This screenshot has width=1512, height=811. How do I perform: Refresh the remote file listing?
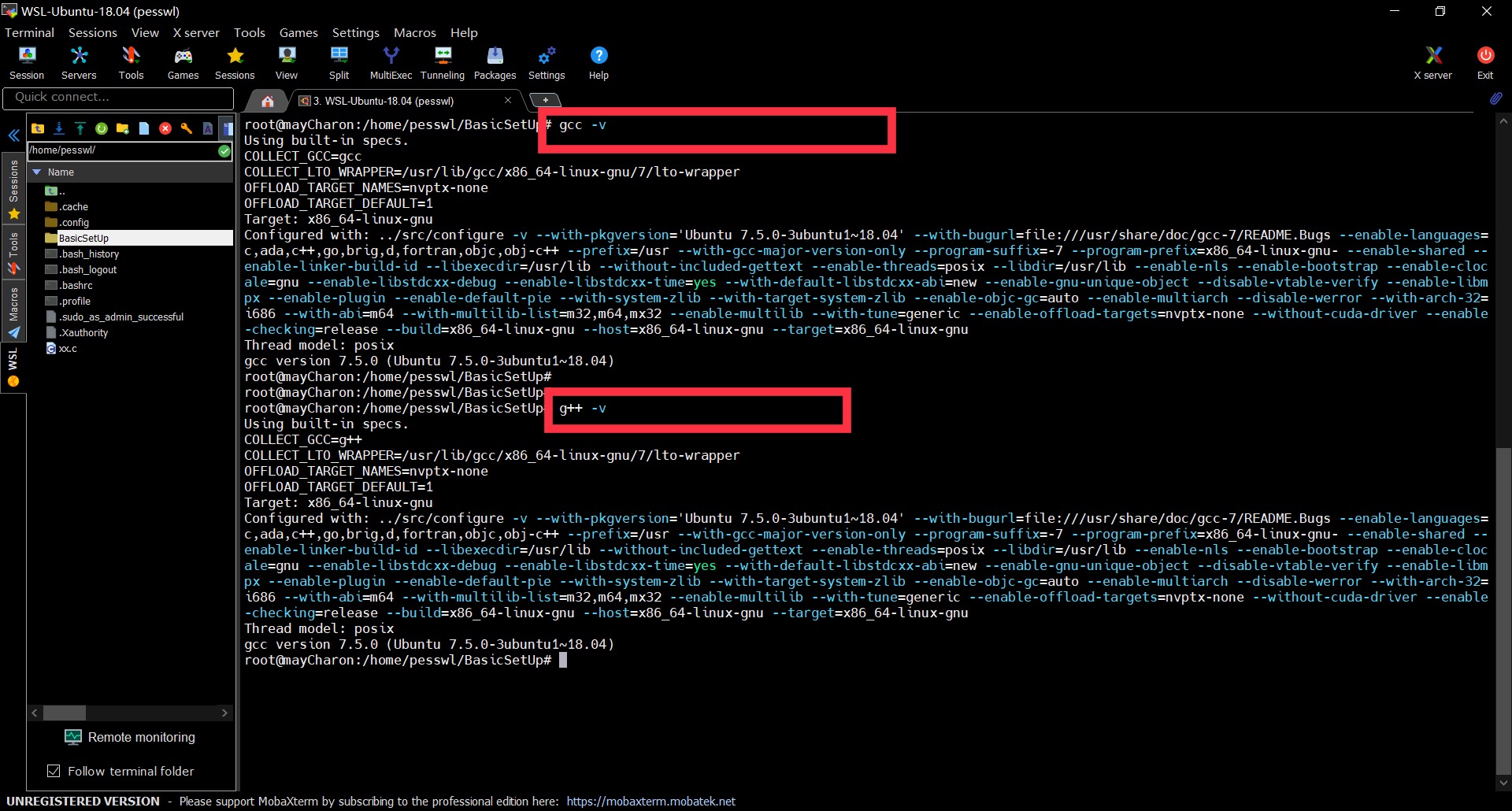[101, 128]
